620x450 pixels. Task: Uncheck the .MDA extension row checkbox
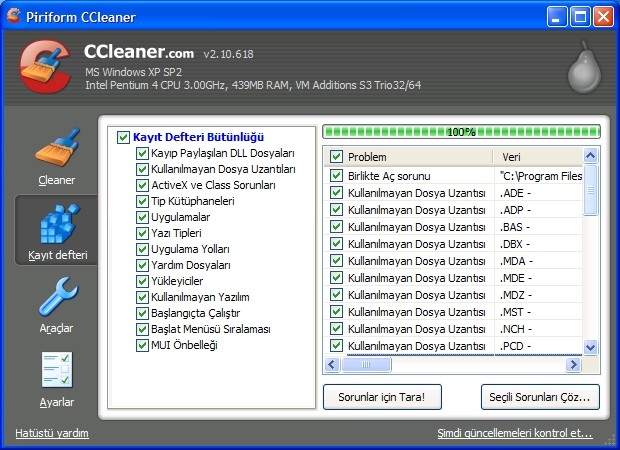(x=336, y=261)
